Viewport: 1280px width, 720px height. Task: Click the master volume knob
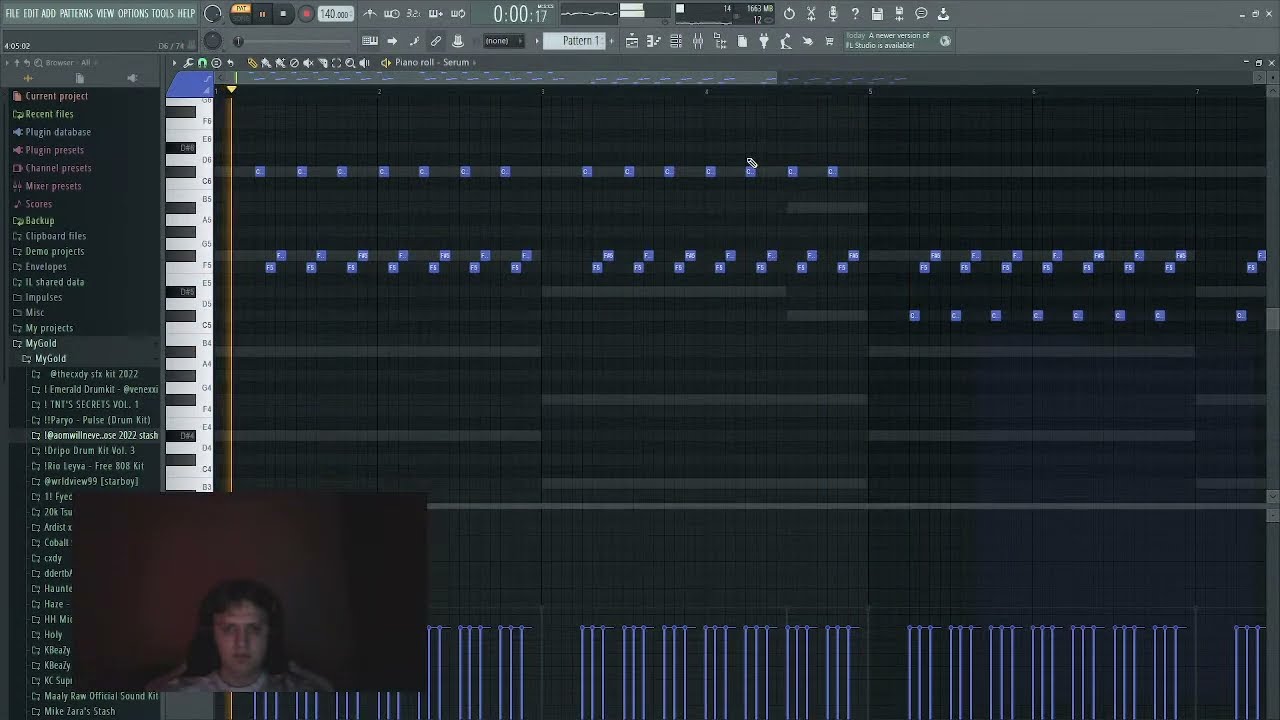pos(212,13)
